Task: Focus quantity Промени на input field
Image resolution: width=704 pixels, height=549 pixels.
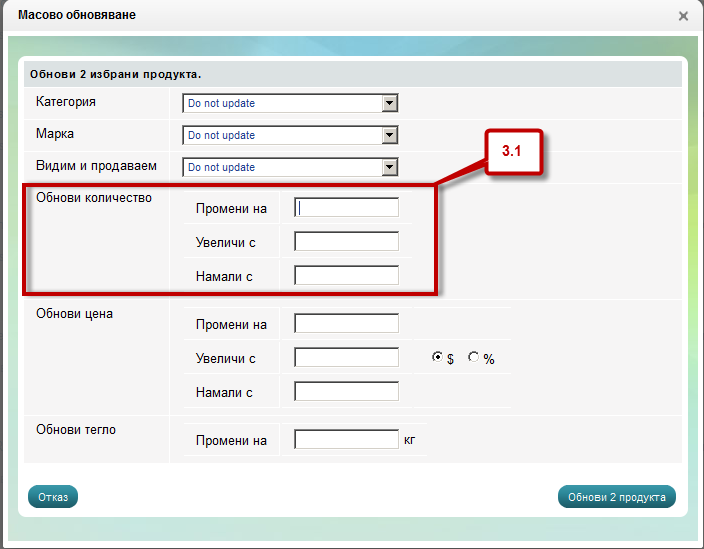Action: [x=346, y=208]
